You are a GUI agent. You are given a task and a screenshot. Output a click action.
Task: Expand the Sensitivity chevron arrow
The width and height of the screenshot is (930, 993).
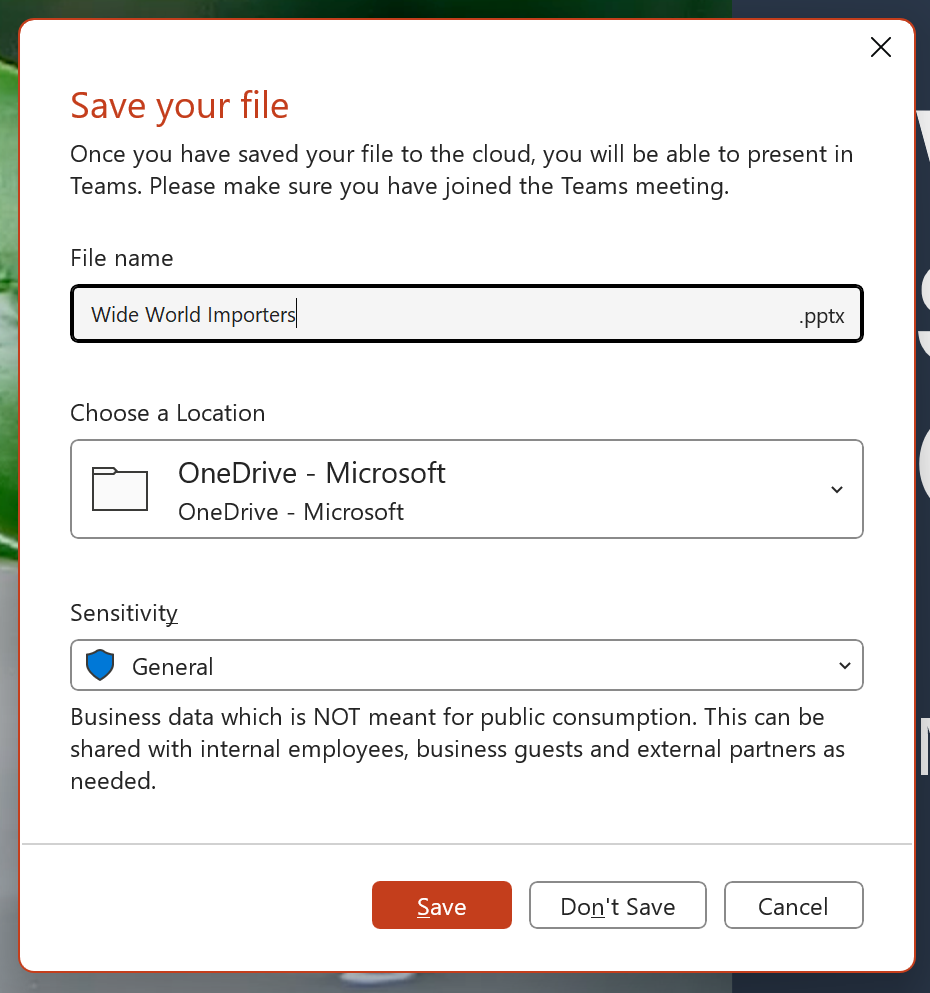coord(844,666)
